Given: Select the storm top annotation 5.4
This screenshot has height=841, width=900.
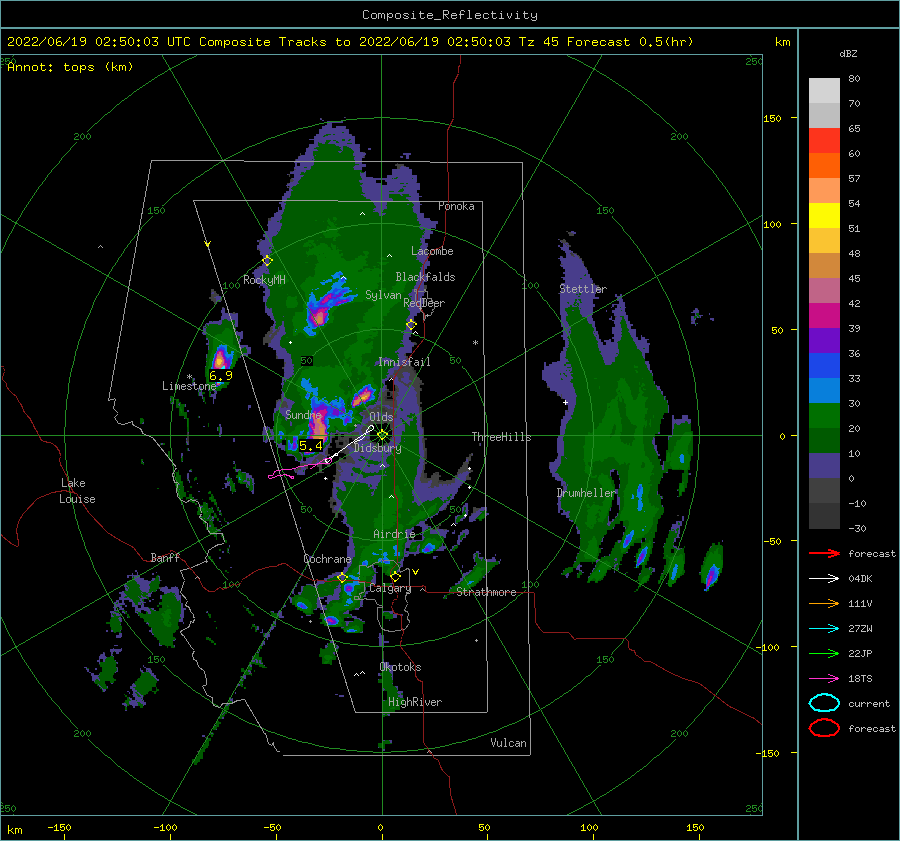Looking at the screenshot, I should pos(311,445).
